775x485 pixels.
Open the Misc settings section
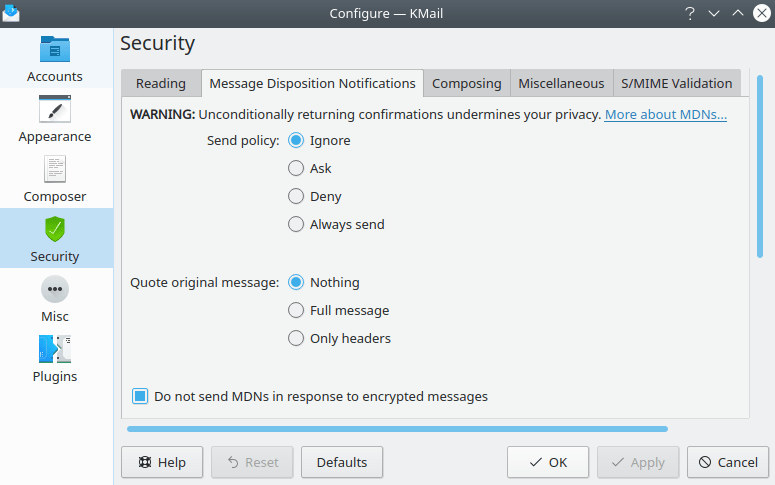coord(55,289)
